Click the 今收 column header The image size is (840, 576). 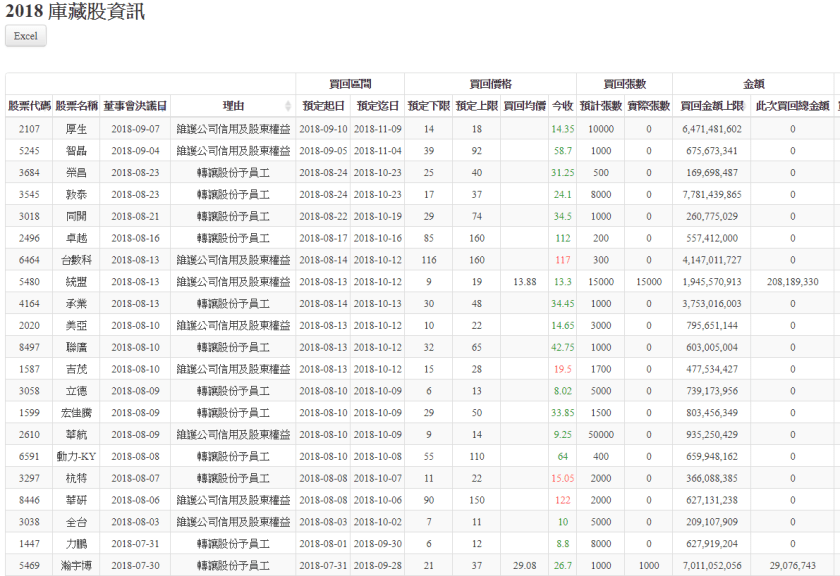(x=562, y=105)
